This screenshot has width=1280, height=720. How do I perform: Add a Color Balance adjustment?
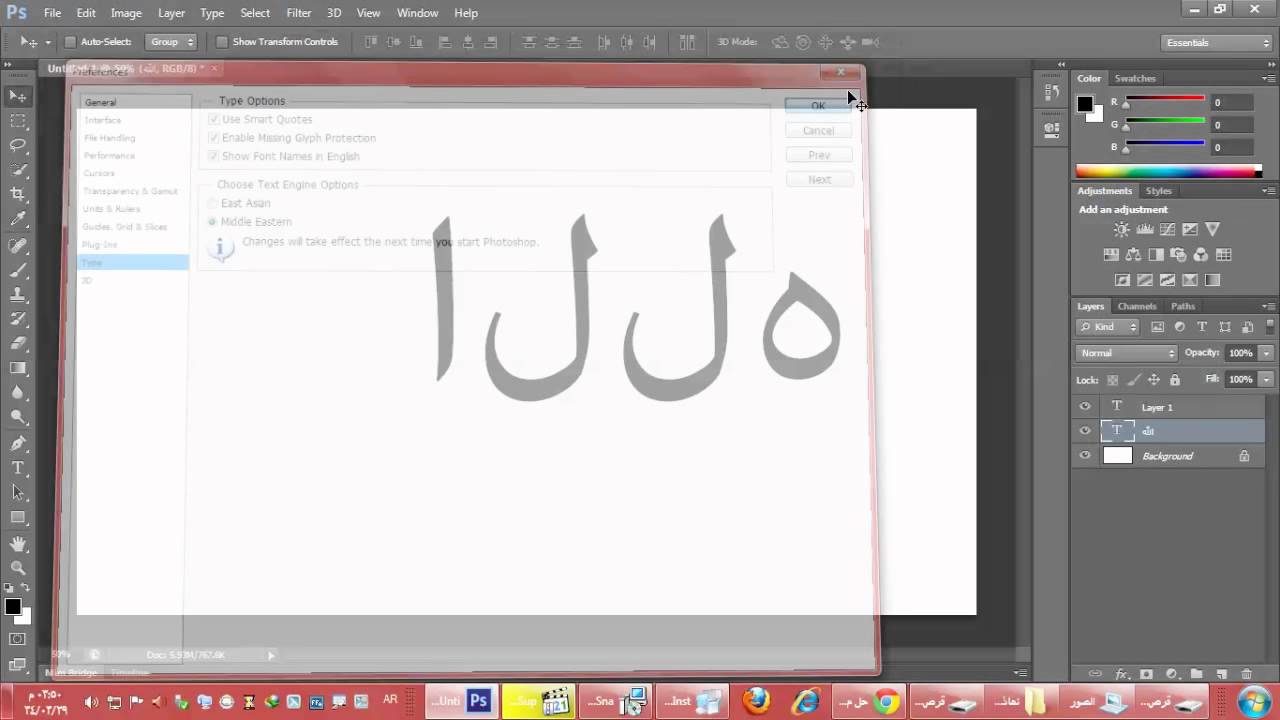[1133, 255]
